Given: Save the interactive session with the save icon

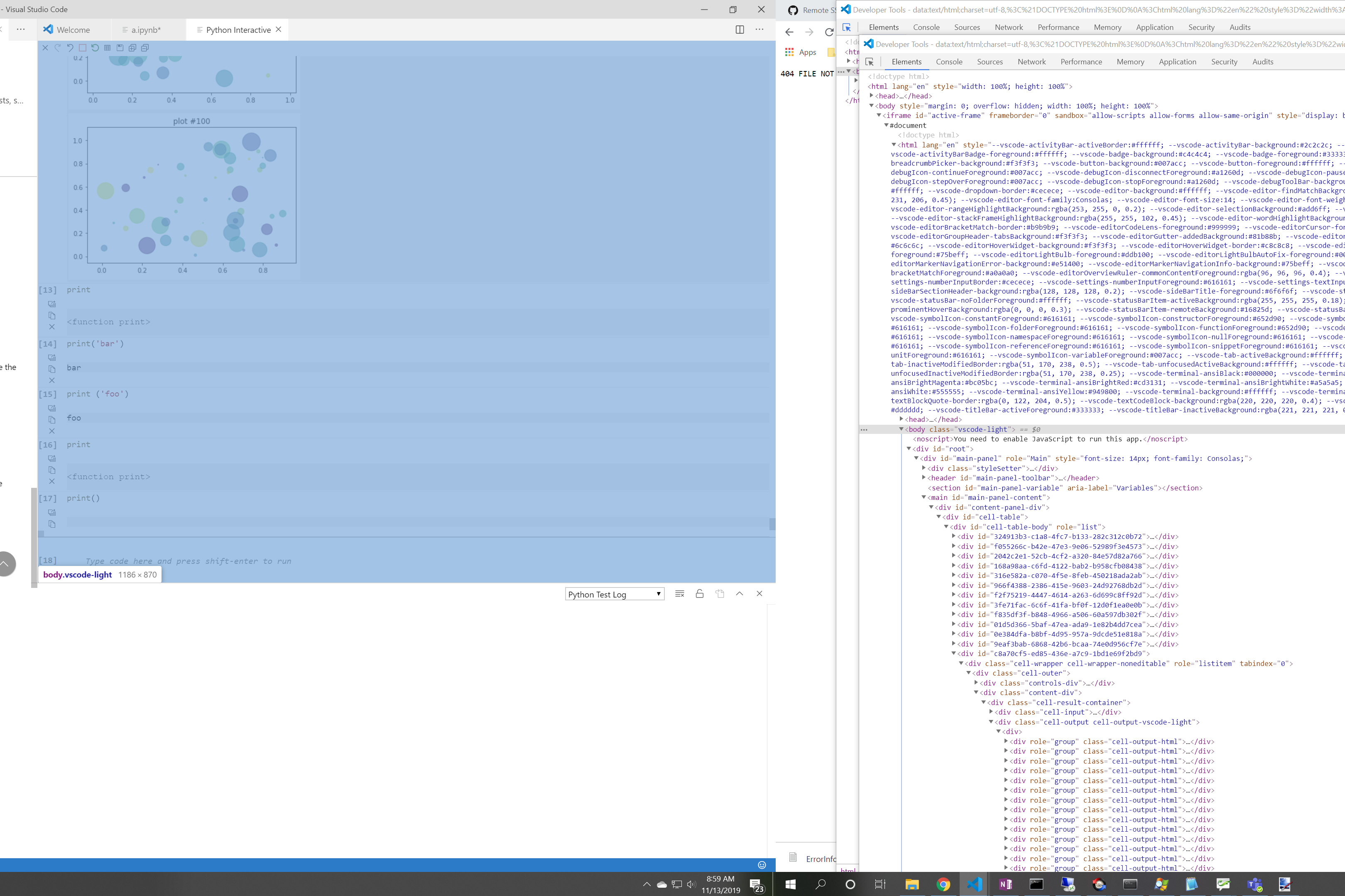Looking at the screenshot, I should [120, 48].
